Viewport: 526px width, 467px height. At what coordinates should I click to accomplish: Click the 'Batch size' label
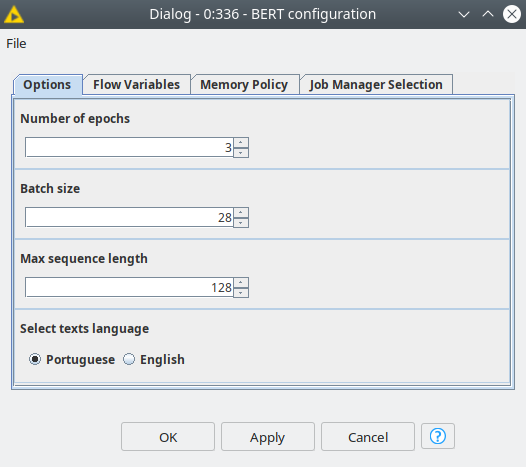tap(50, 189)
